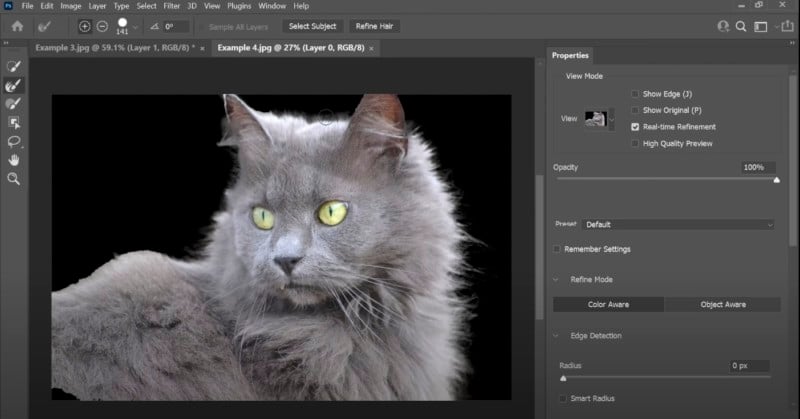Select the Zoom tool

(14, 178)
